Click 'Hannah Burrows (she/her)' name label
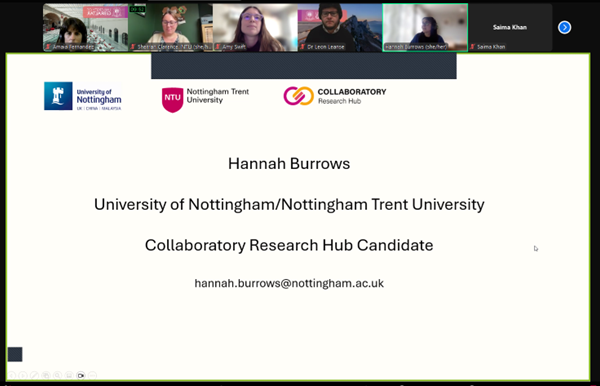This screenshot has width=600, height=386. click(x=416, y=47)
